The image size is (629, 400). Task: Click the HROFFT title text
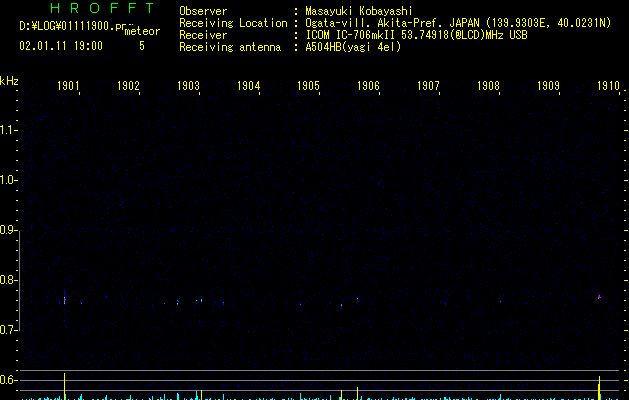click(102, 8)
